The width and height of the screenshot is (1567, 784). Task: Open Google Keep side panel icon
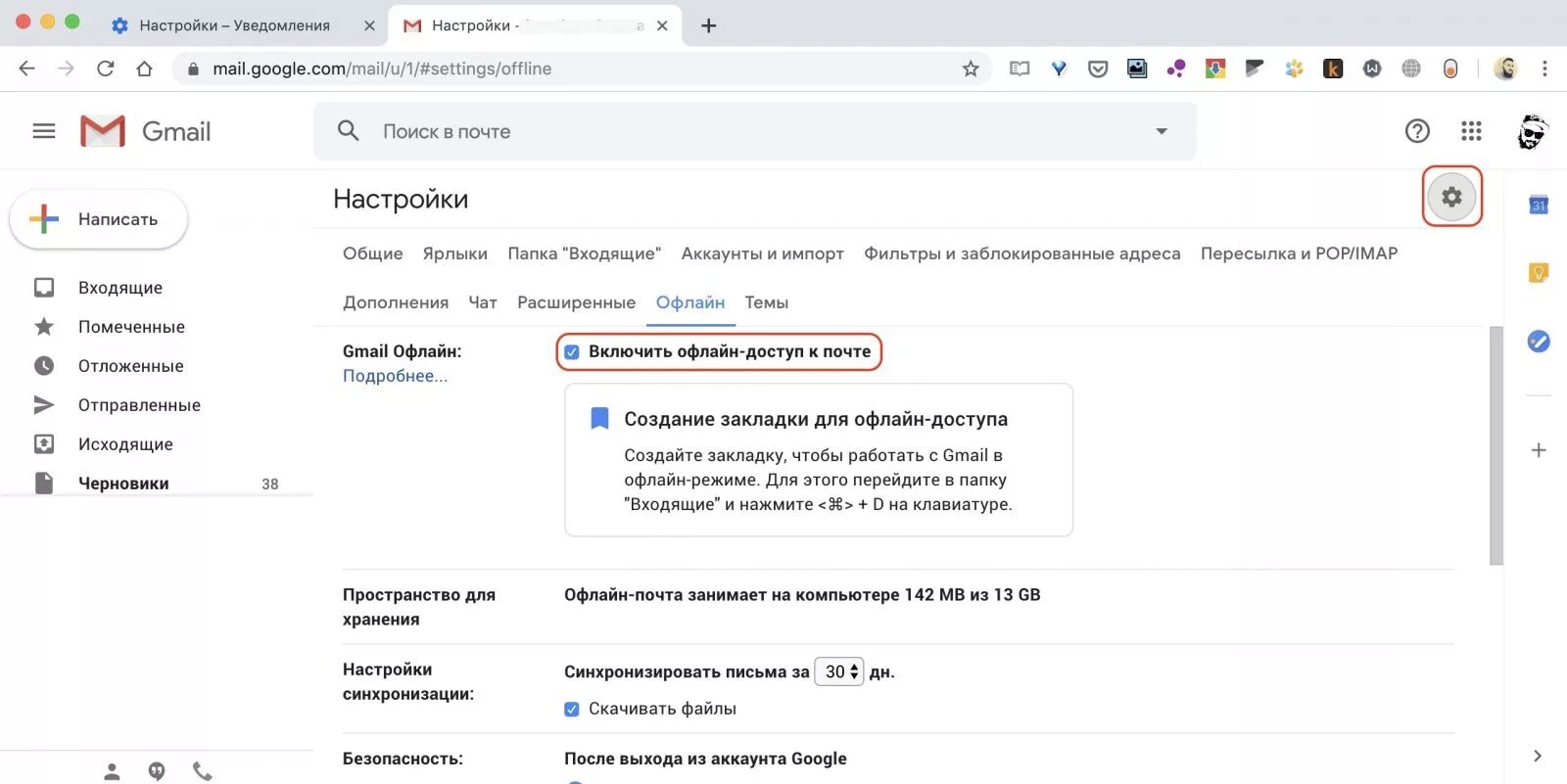(1539, 272)
